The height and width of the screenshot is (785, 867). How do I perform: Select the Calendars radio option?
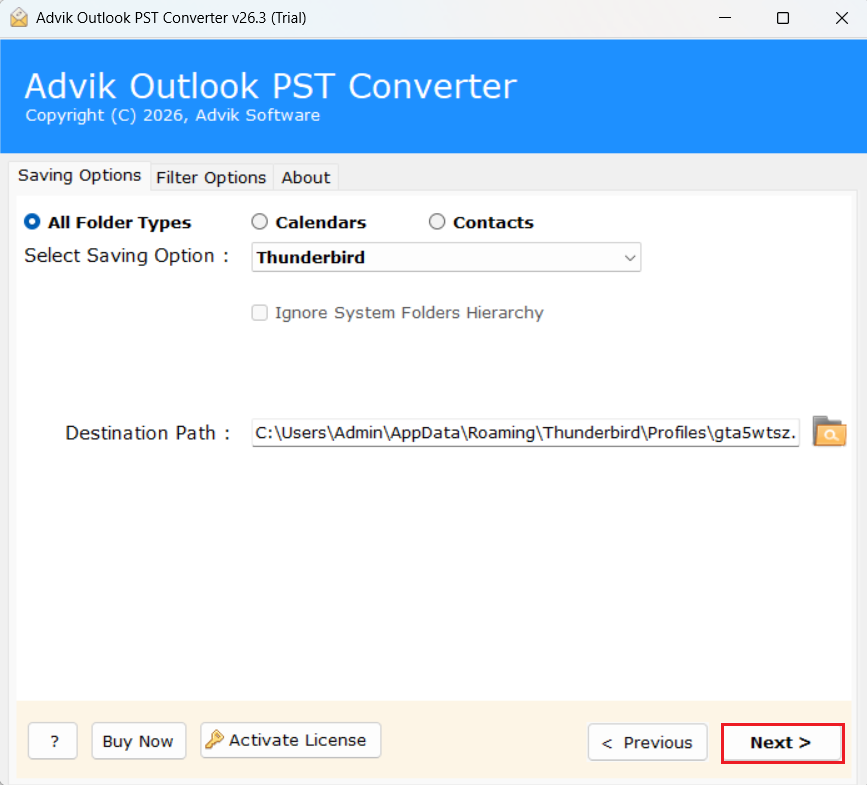point(259,222)
